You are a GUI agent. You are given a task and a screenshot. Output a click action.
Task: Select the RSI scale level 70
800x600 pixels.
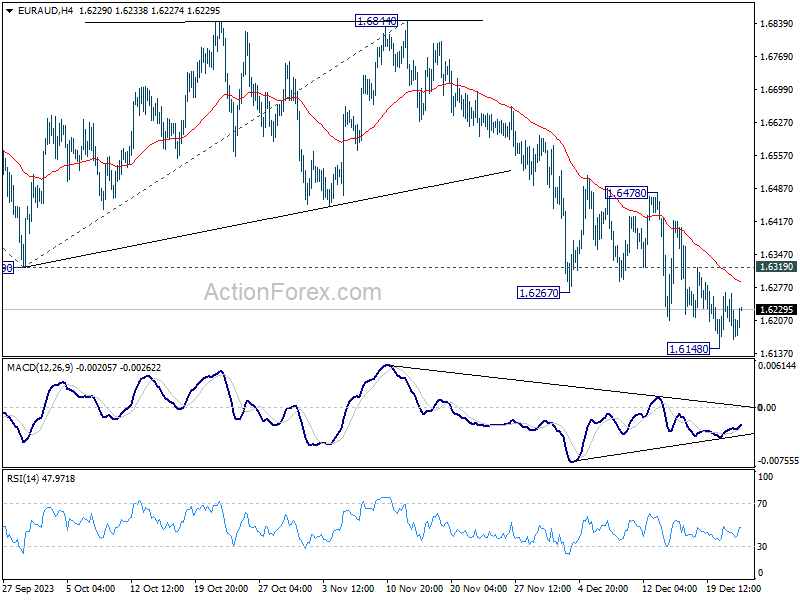pyautogui.click(x=762, y=504)
